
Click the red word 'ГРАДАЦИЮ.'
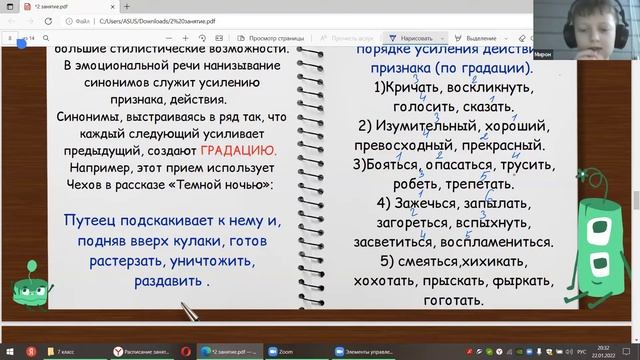click(x=239, y=151)
